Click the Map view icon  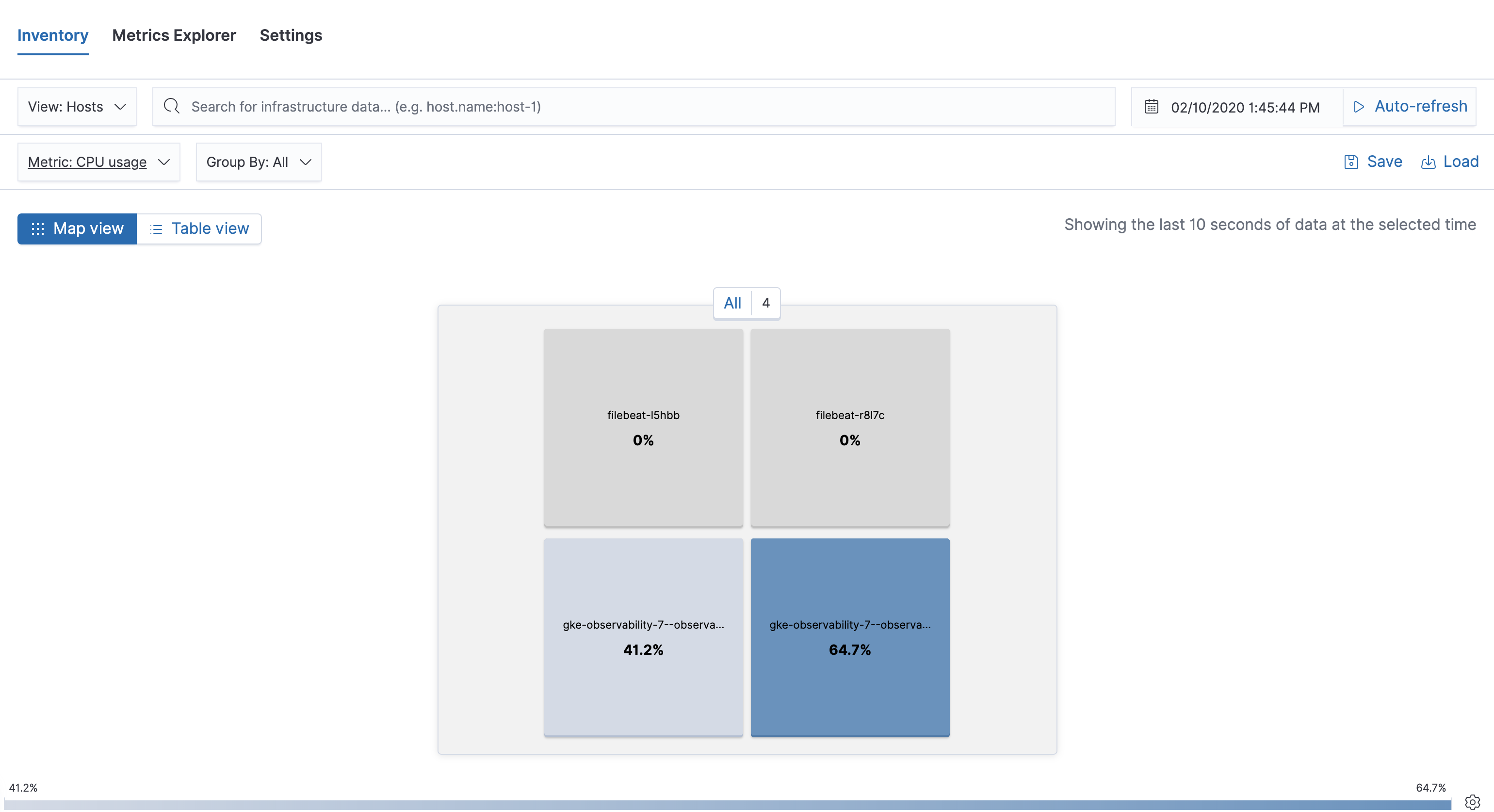coord(36,228)
